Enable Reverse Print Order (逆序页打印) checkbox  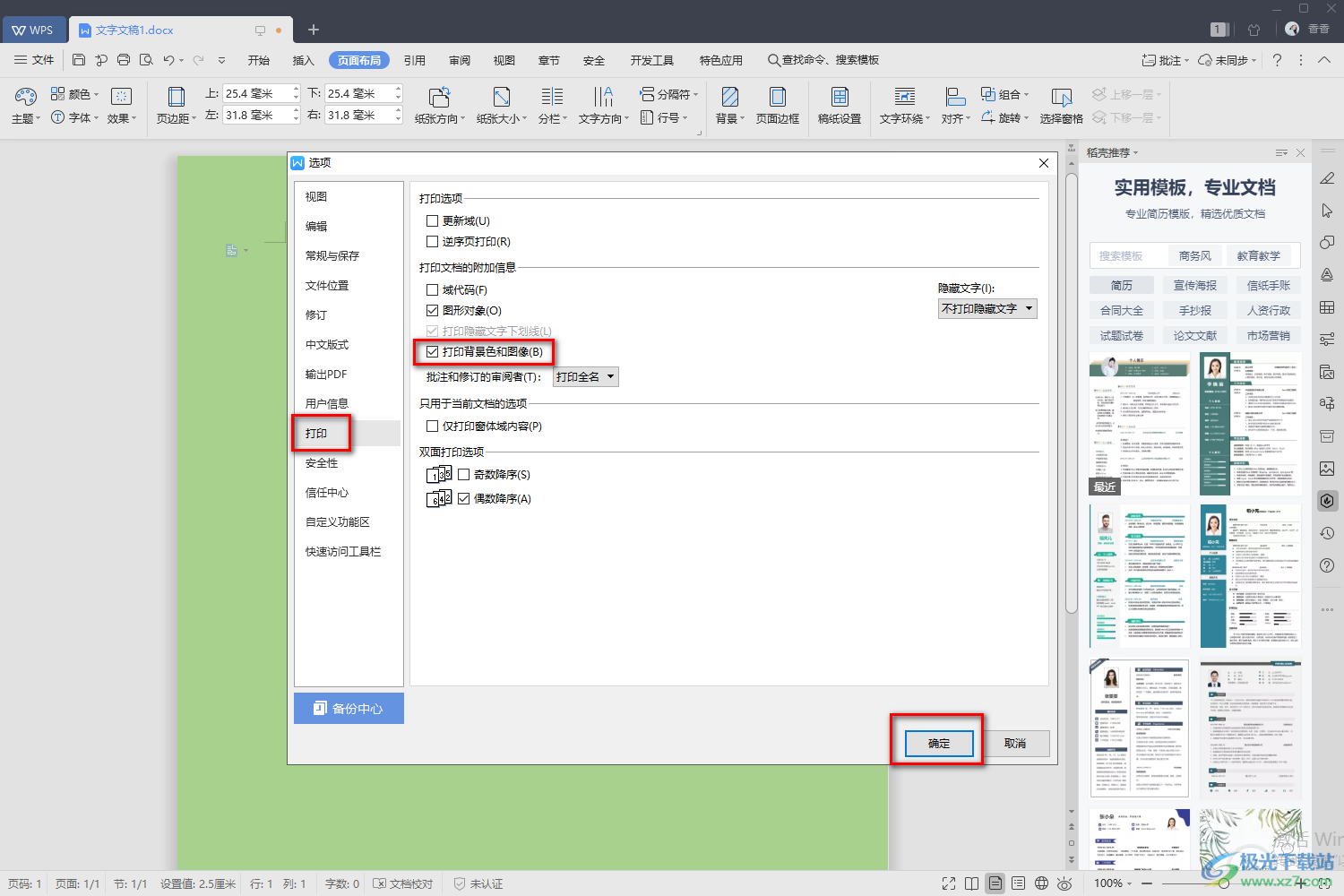(432, 241)
